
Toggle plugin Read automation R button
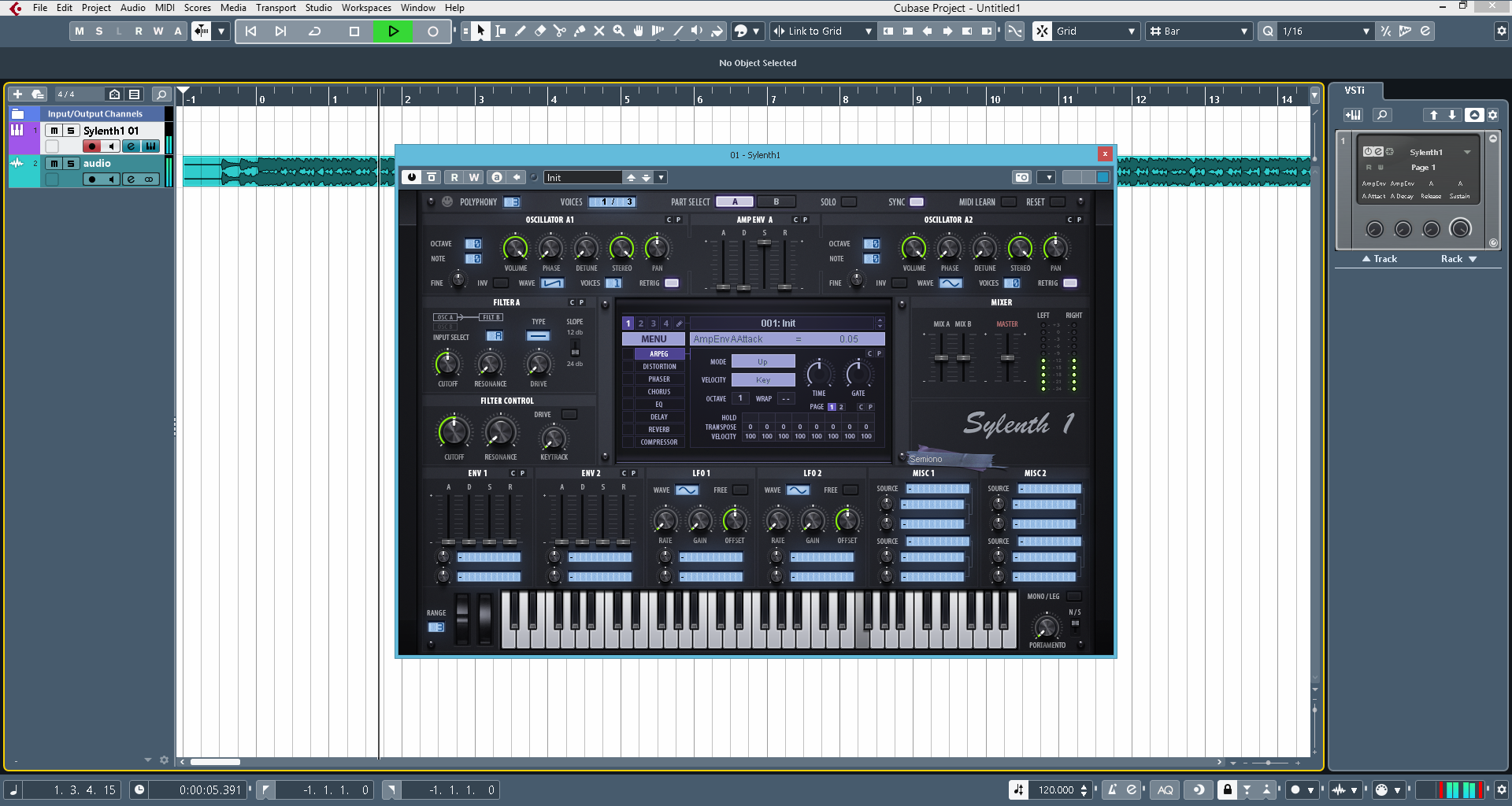click(x=454, y=178)
